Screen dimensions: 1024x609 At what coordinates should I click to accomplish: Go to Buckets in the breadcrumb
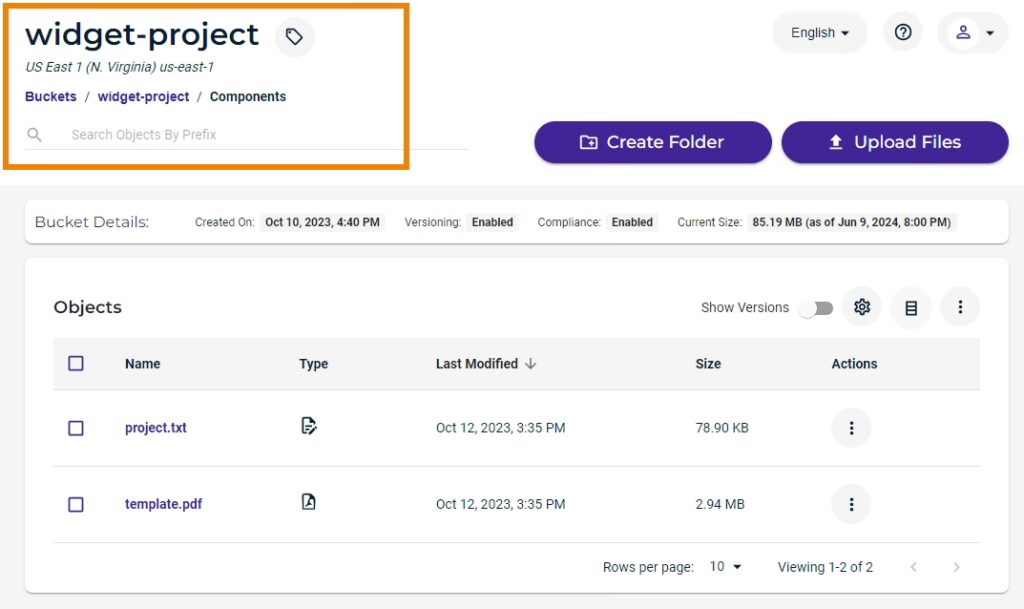coord(51,97)
